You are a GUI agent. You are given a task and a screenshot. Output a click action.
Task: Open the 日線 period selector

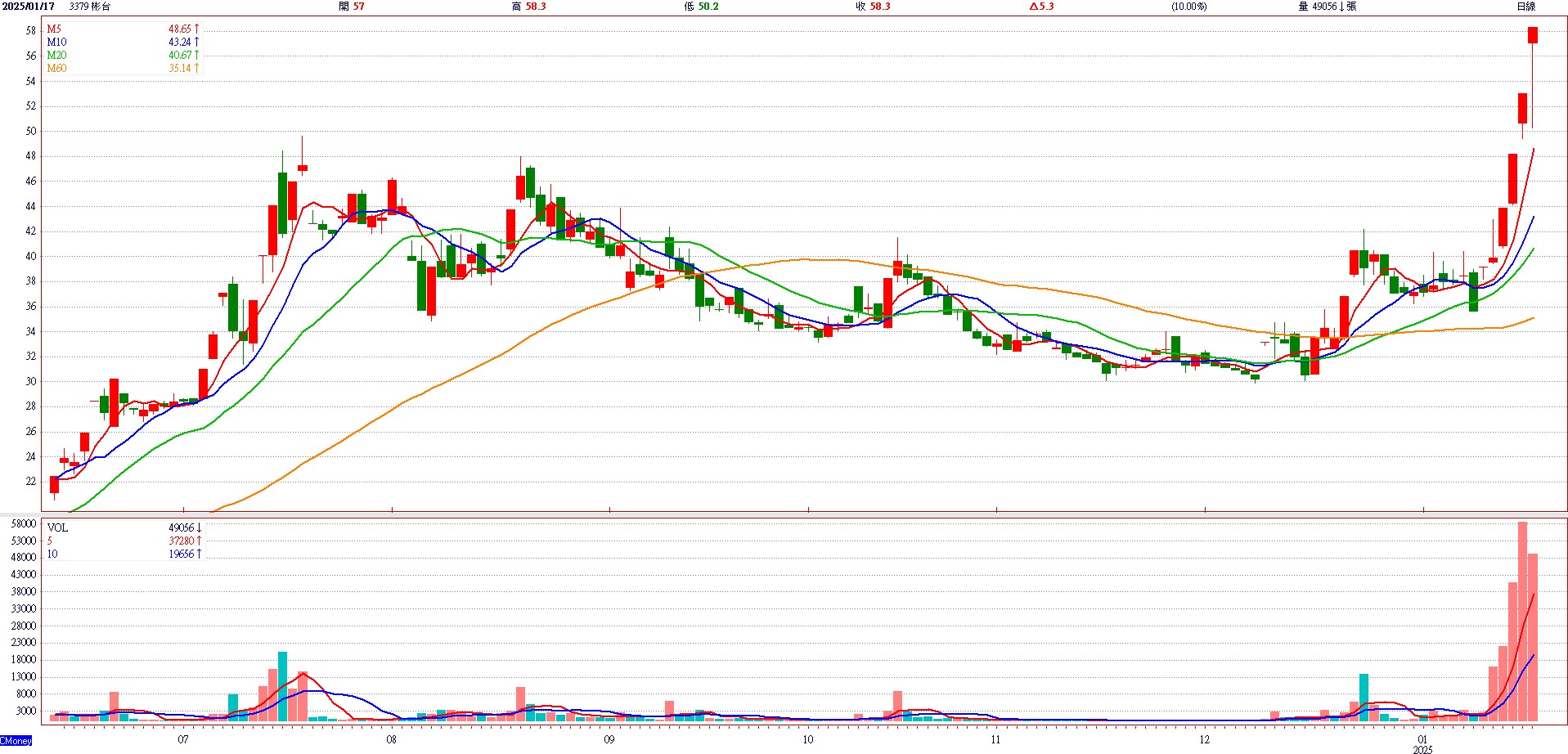[x=1525, y=7]
